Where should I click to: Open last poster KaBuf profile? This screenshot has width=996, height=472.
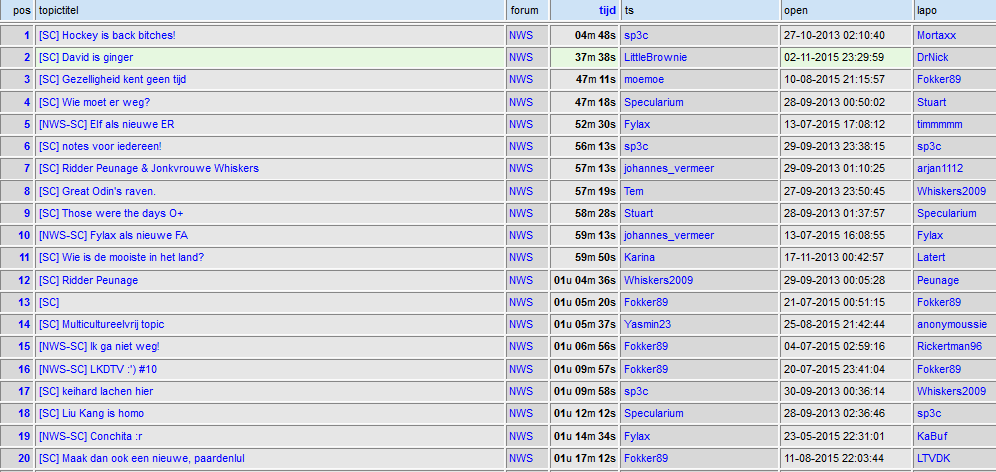coord(932,436)
